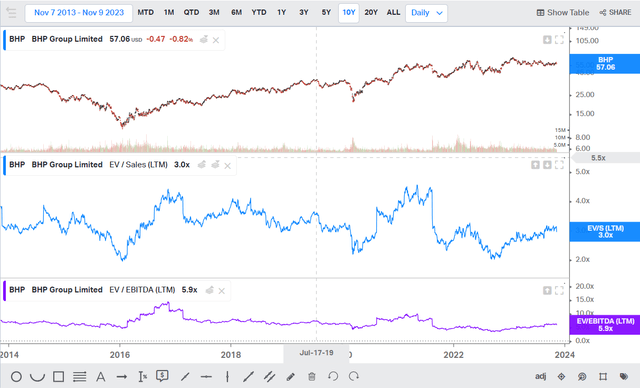This screenshot has height=388, width=640.
Task: Maximize the BHP price panel
Action: pyautogui.click(x=559, y=40)
